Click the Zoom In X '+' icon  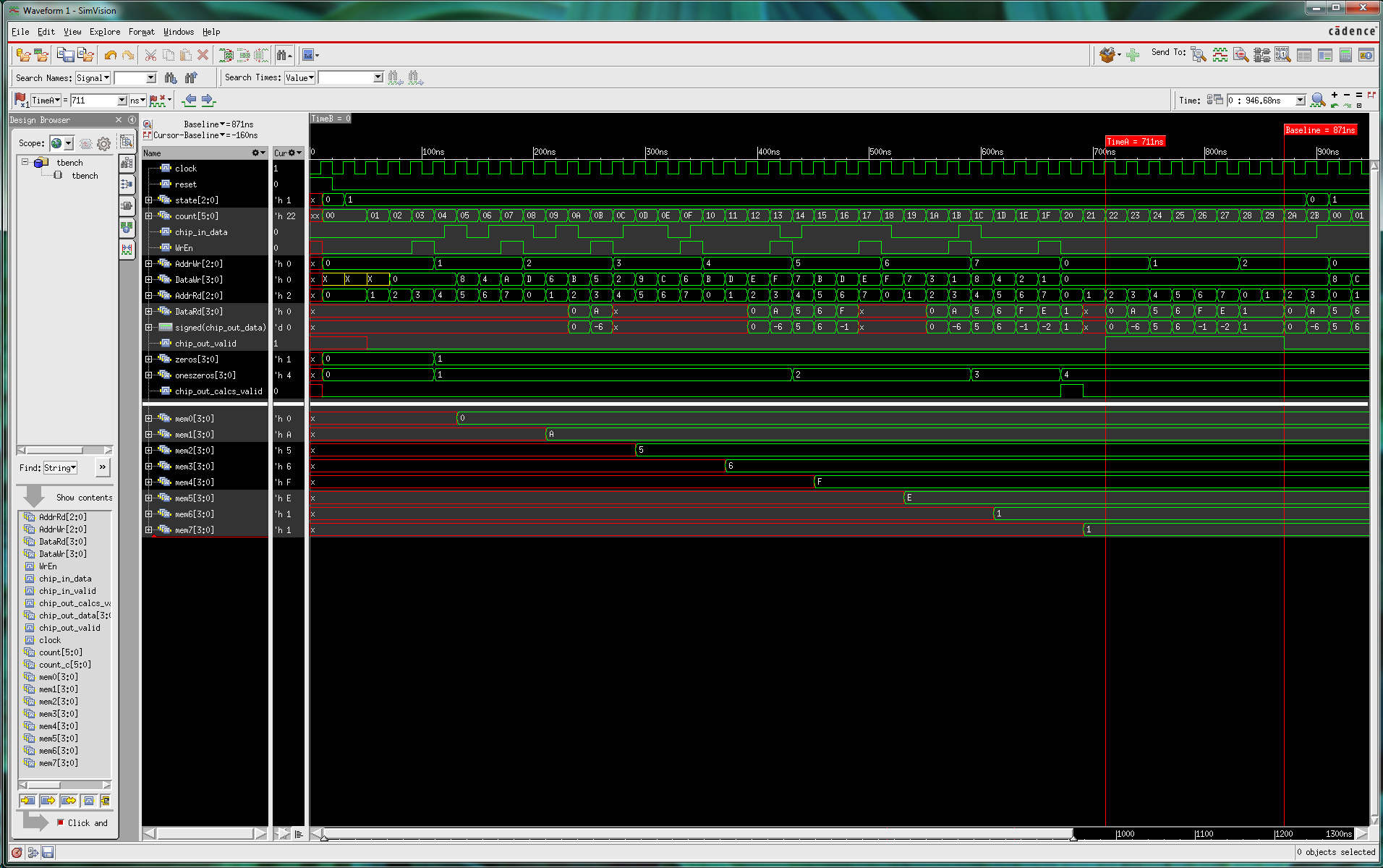1335,95
